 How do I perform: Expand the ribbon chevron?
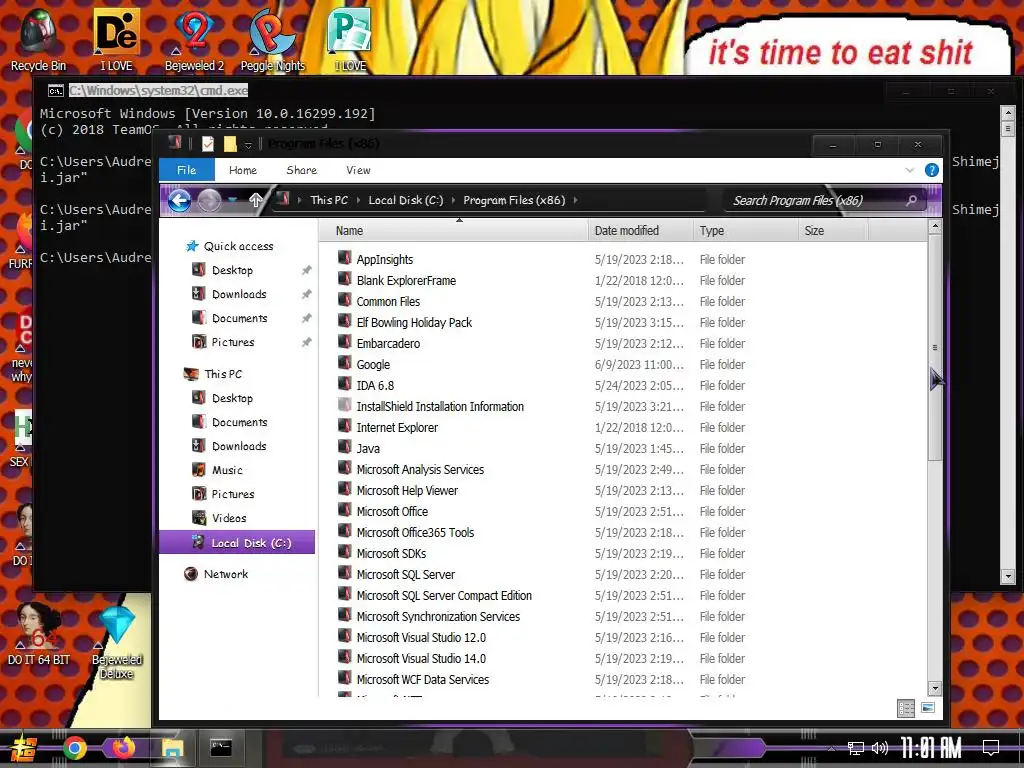tap(910, 170)
